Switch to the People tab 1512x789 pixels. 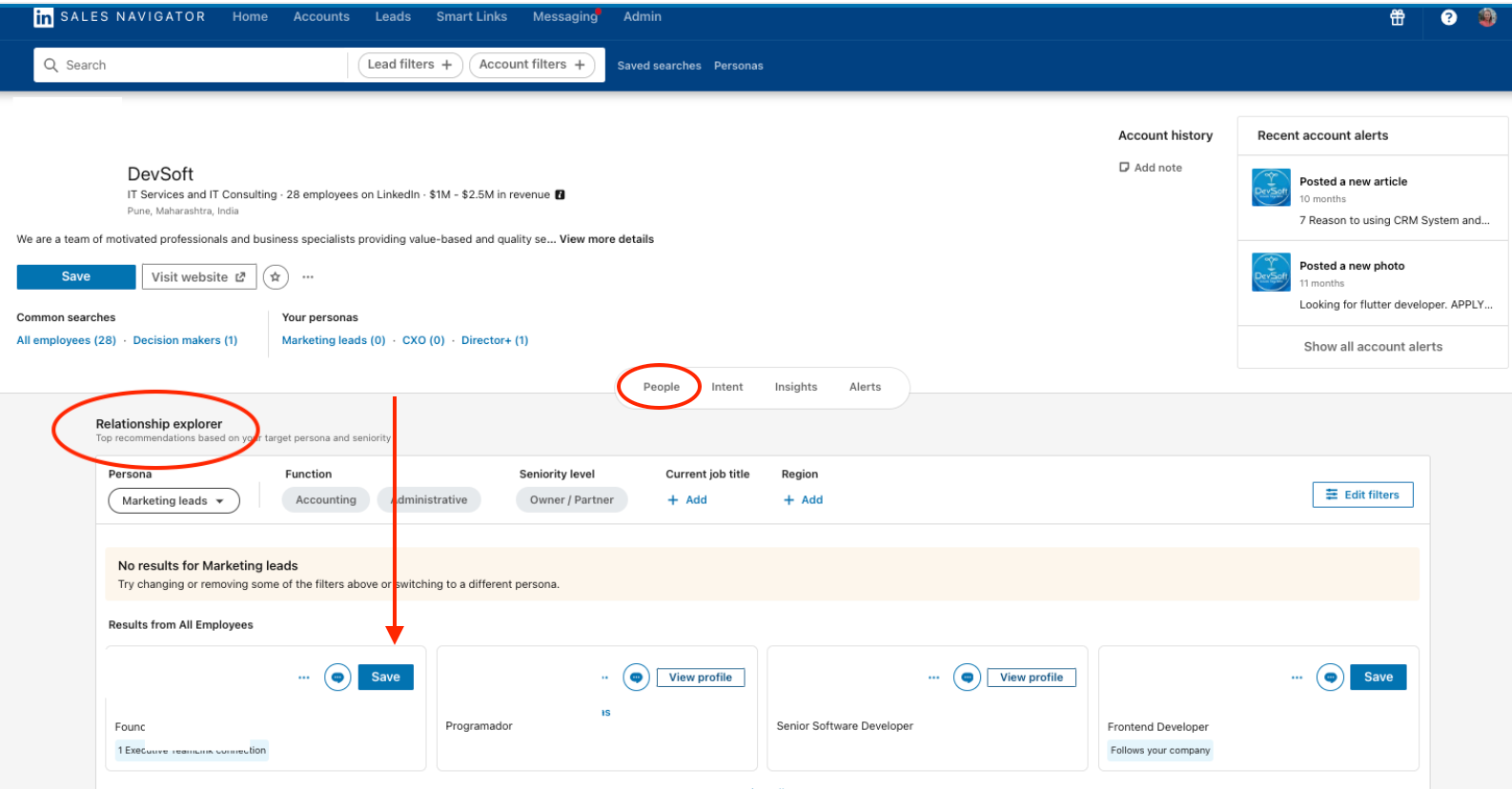(x=662, y=387)
